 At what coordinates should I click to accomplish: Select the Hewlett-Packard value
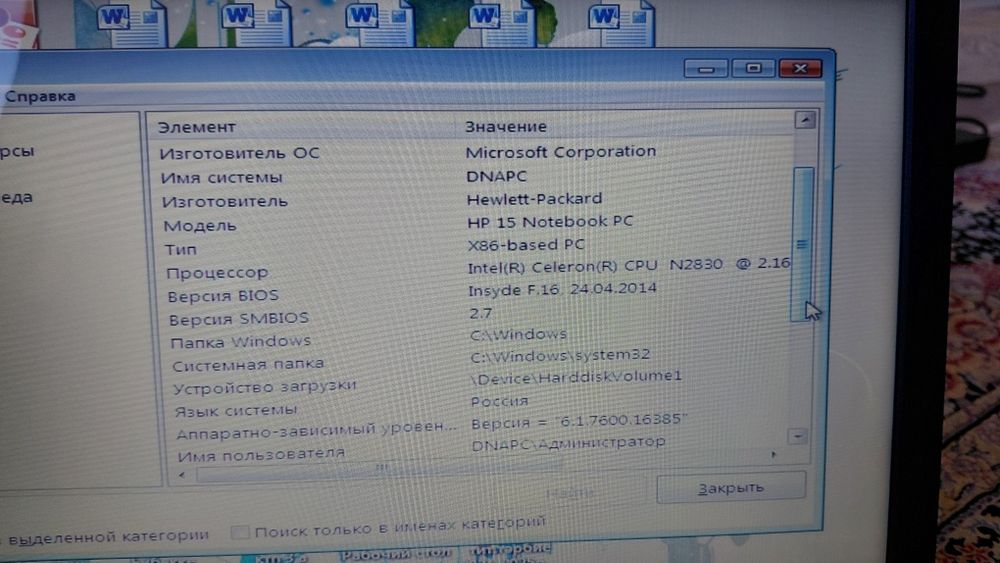coord(534,199)
